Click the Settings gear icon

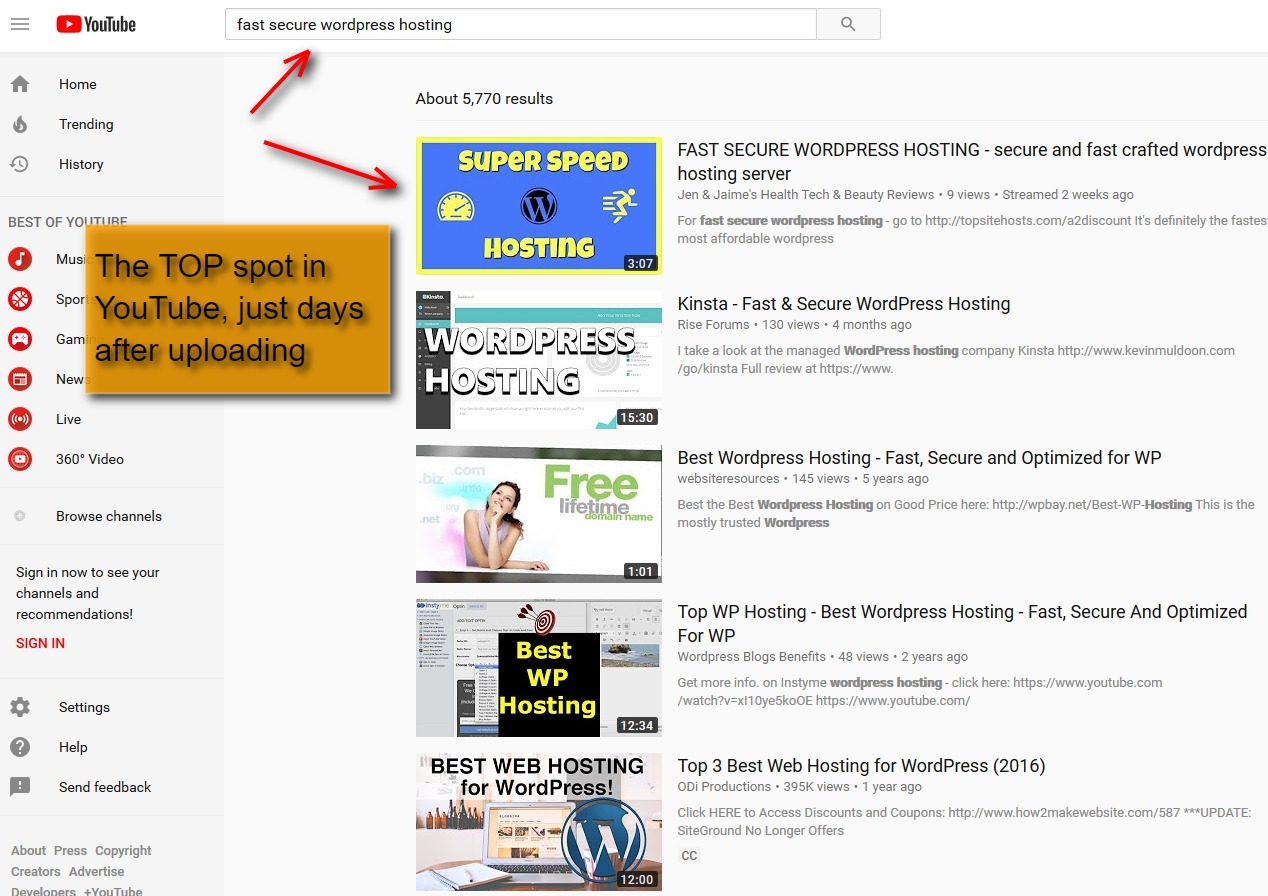(x=20, y=707)
